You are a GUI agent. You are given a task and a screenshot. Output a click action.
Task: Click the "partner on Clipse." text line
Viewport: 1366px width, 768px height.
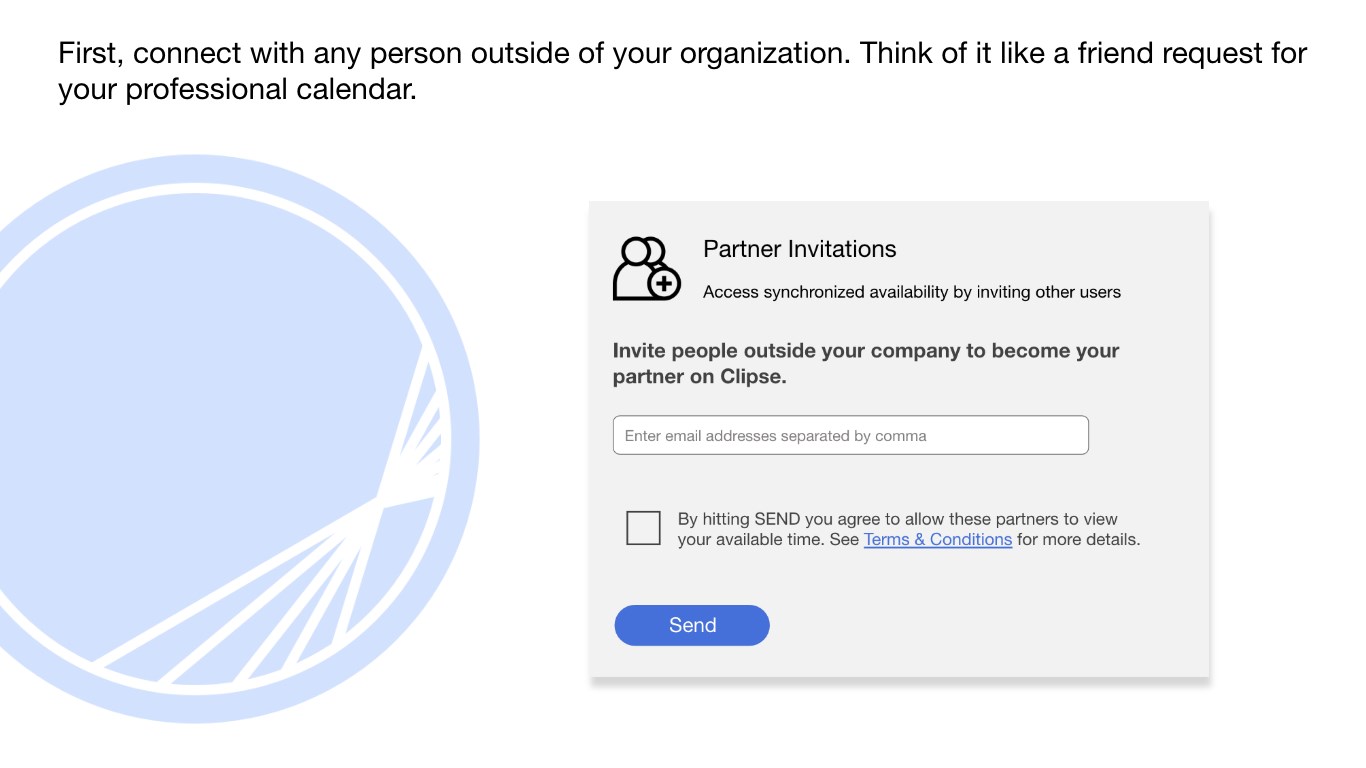pyautogui.click(x=699, y=377)
